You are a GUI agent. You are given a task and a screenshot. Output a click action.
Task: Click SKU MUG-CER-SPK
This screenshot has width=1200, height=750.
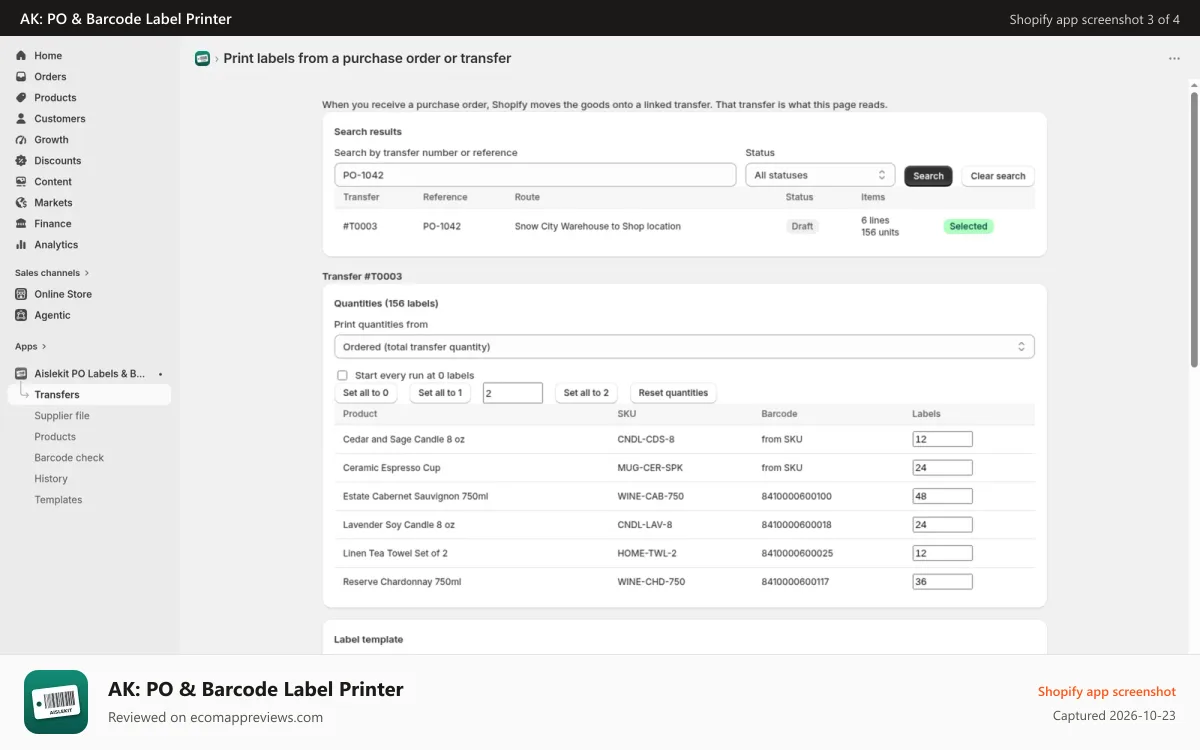[650, 468]
